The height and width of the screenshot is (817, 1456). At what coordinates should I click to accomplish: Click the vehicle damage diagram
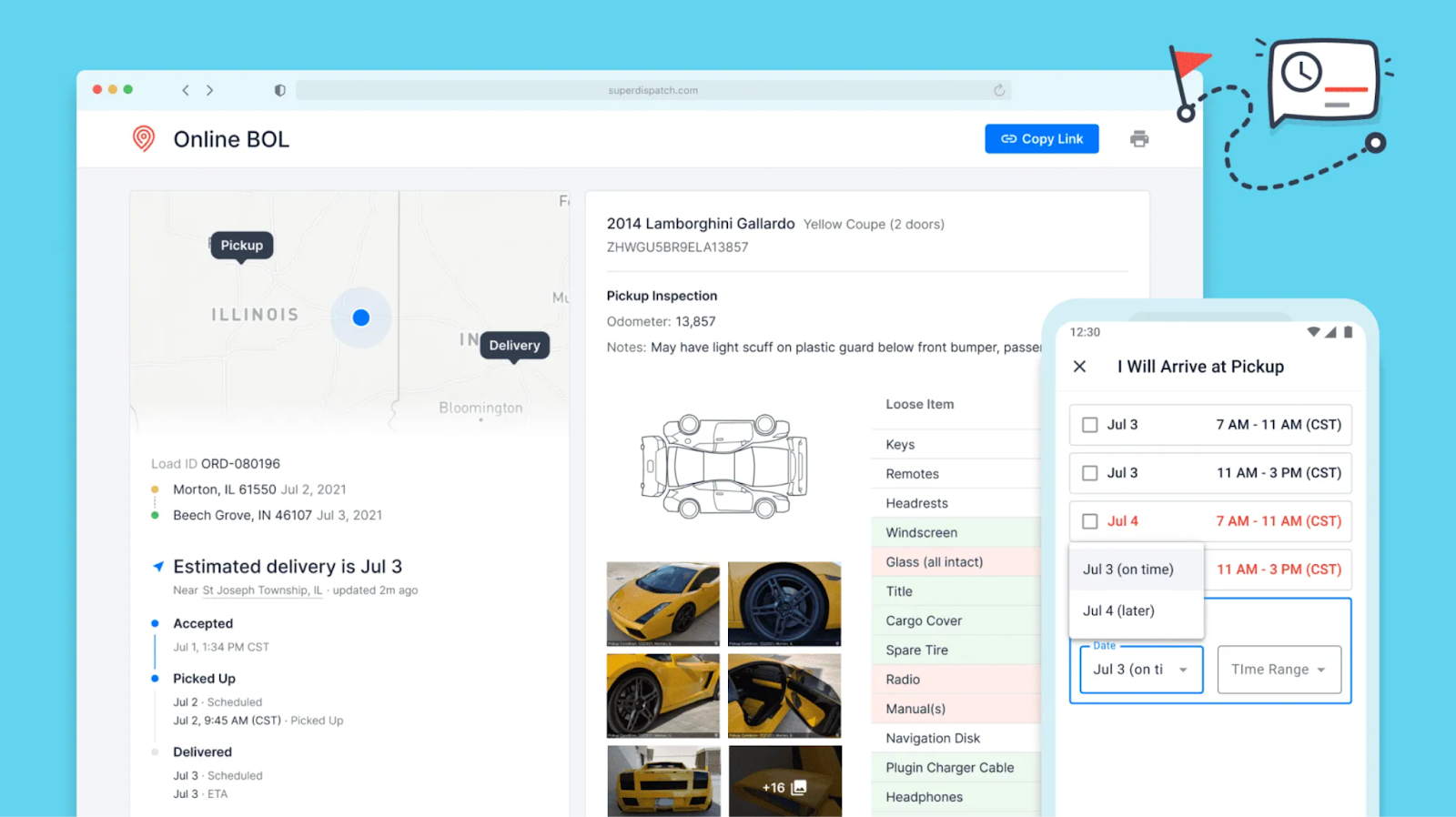click(x=724, y=466)
